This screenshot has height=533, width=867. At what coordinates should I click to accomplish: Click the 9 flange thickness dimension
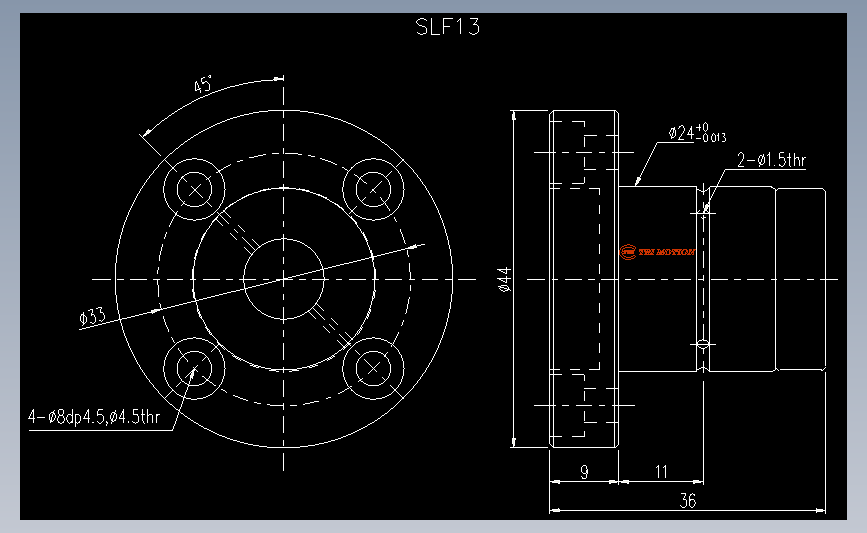pyautogui.click(x=584, y=472)
